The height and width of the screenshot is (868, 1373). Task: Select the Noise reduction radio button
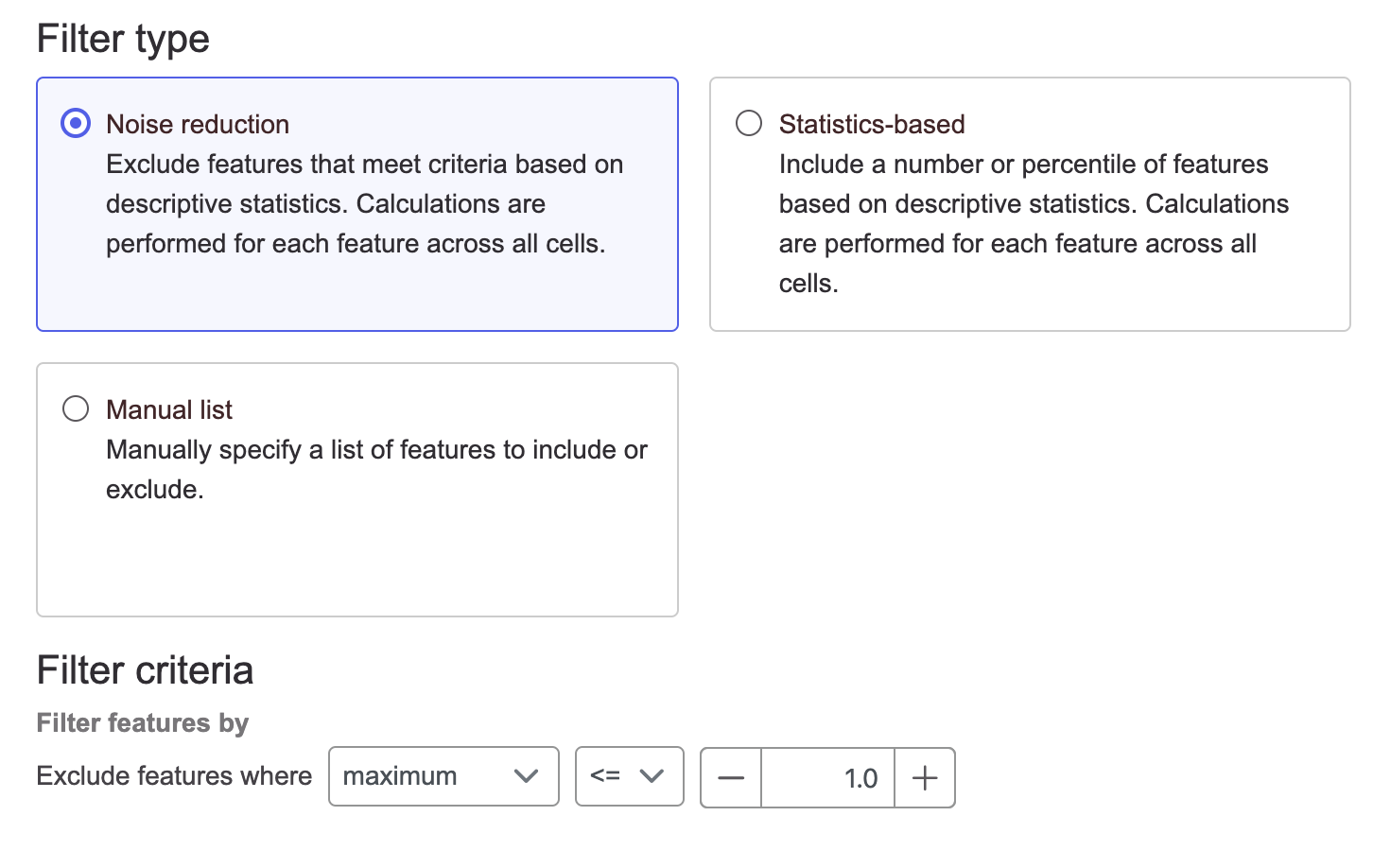[76, 124]
